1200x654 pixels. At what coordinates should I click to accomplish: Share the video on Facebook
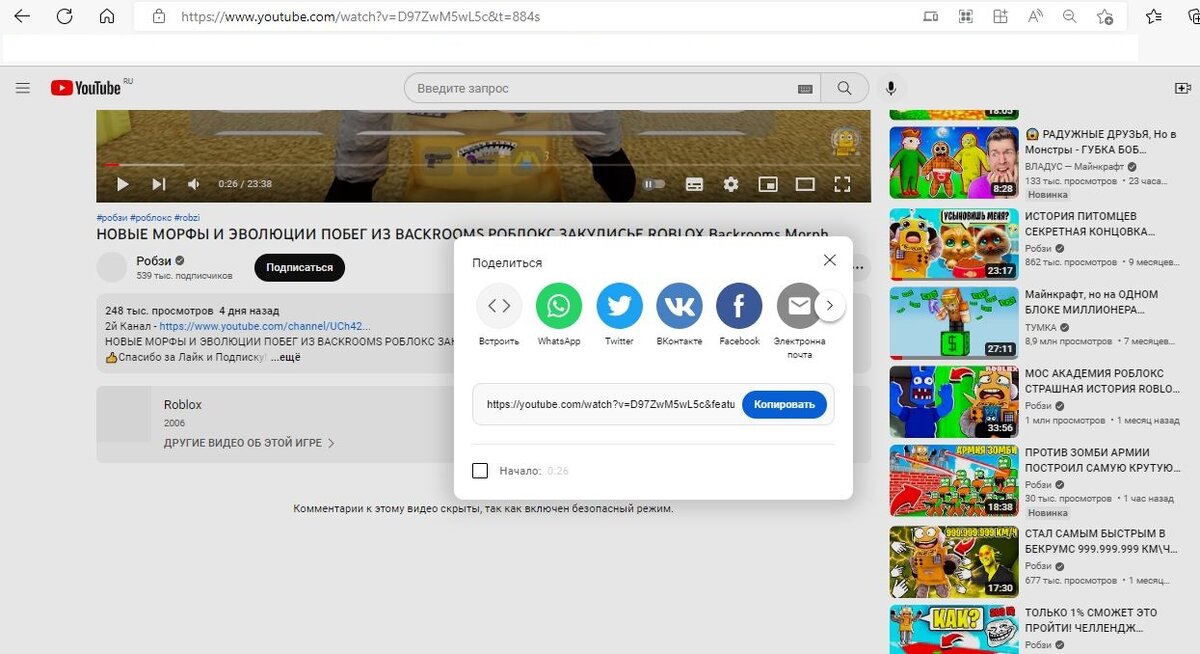tap(739, 306)
